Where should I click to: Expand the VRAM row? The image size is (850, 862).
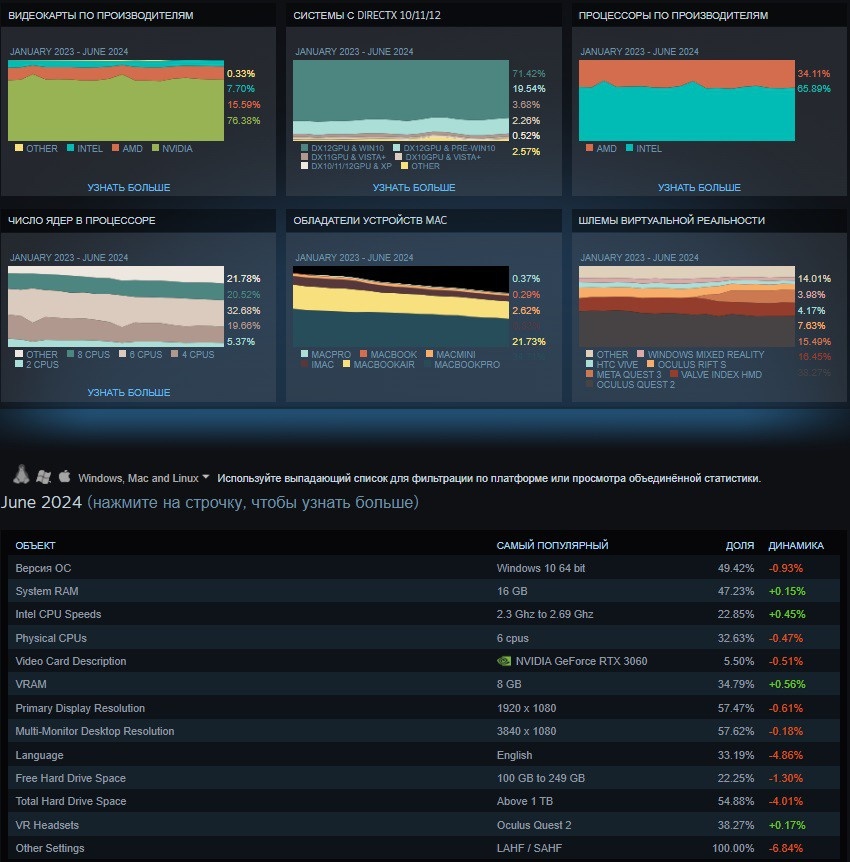(x=424, y=684)
